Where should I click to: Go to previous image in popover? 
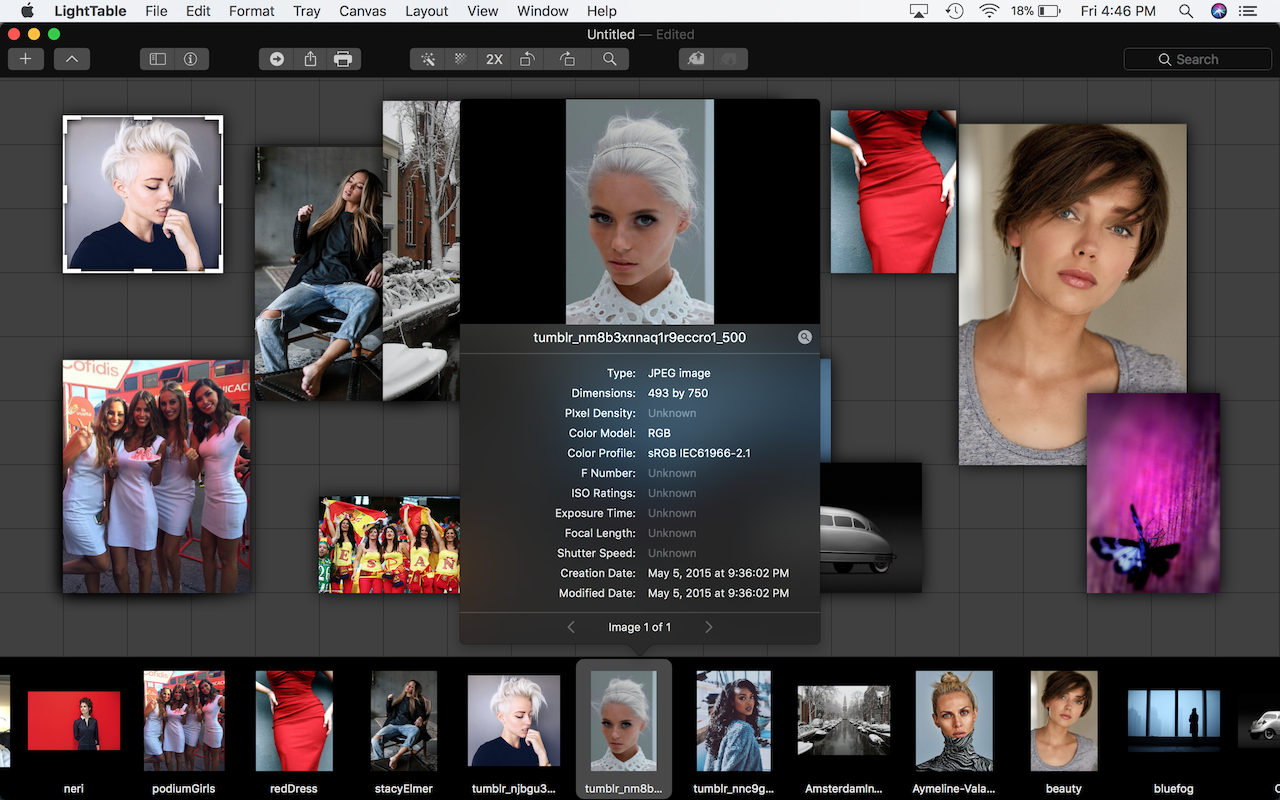coord(571,627)
